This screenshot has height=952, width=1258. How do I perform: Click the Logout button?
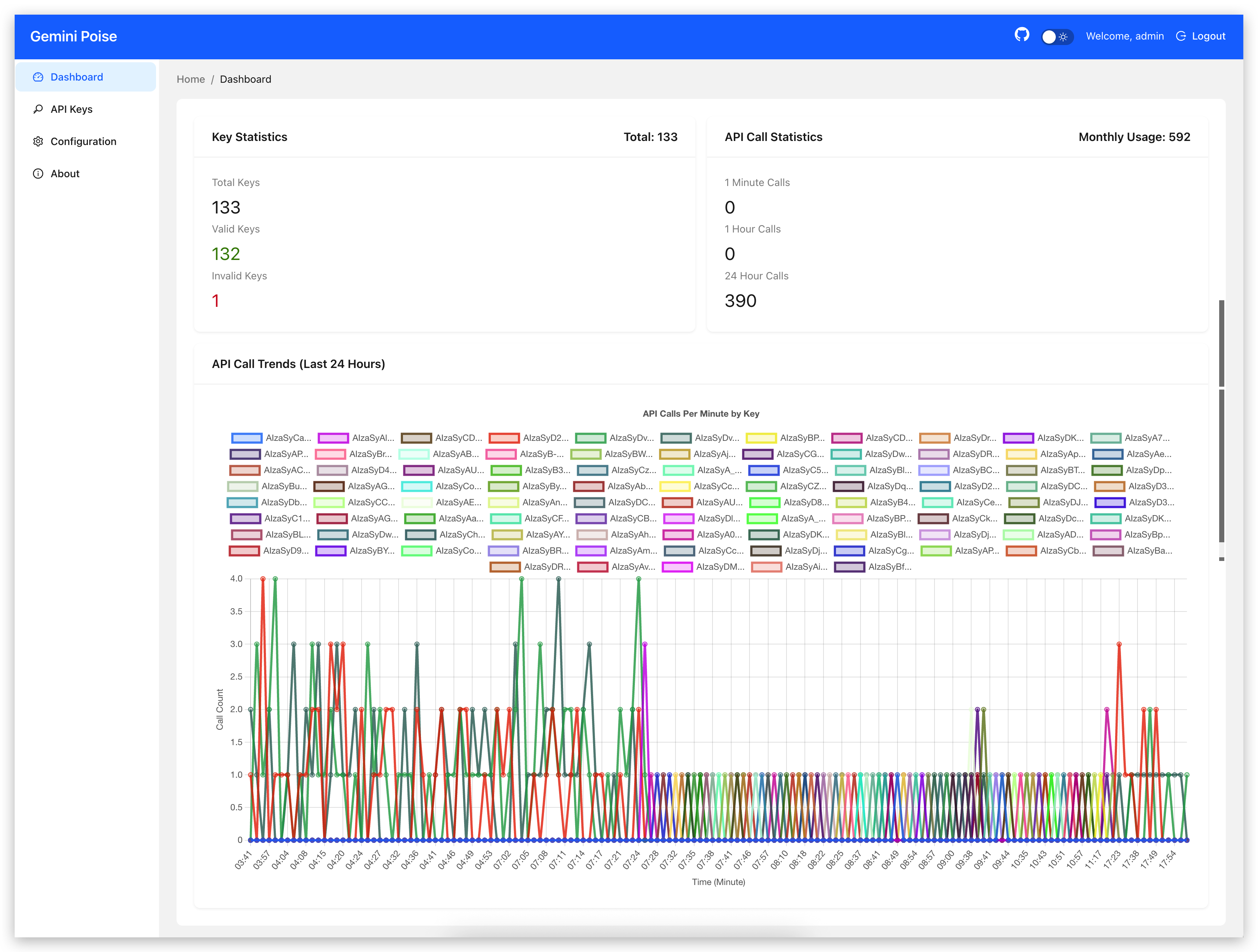click(x=1200, y=36)
